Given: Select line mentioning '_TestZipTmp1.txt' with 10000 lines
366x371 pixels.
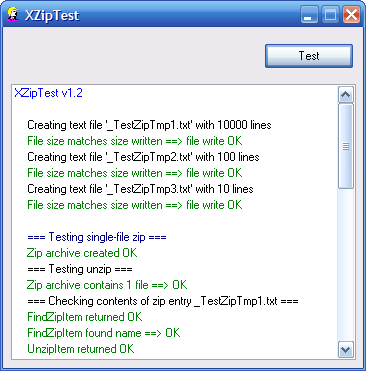Looking at the screenshot, I should (149, 125).
